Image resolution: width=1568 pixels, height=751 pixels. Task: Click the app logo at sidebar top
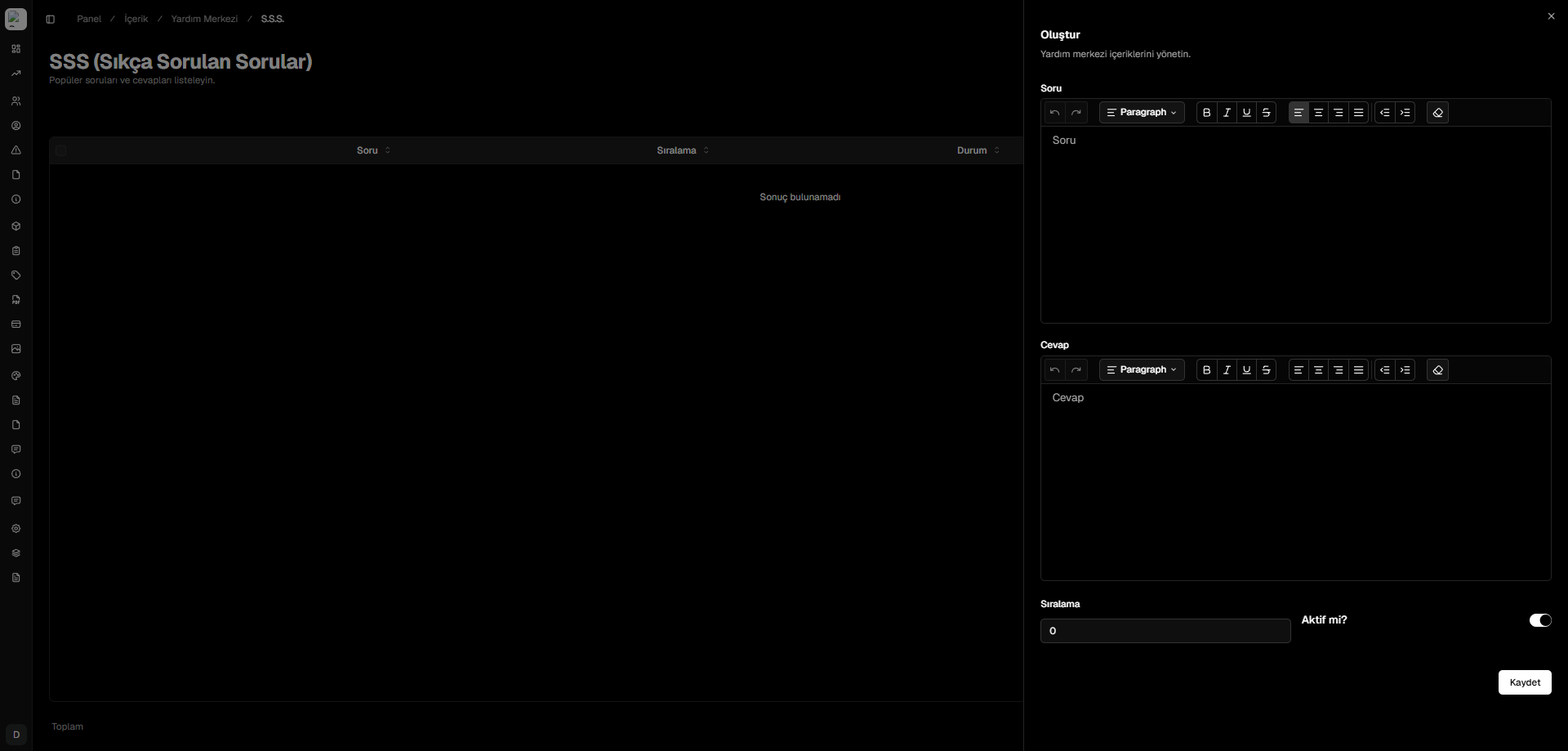[16, 18]
